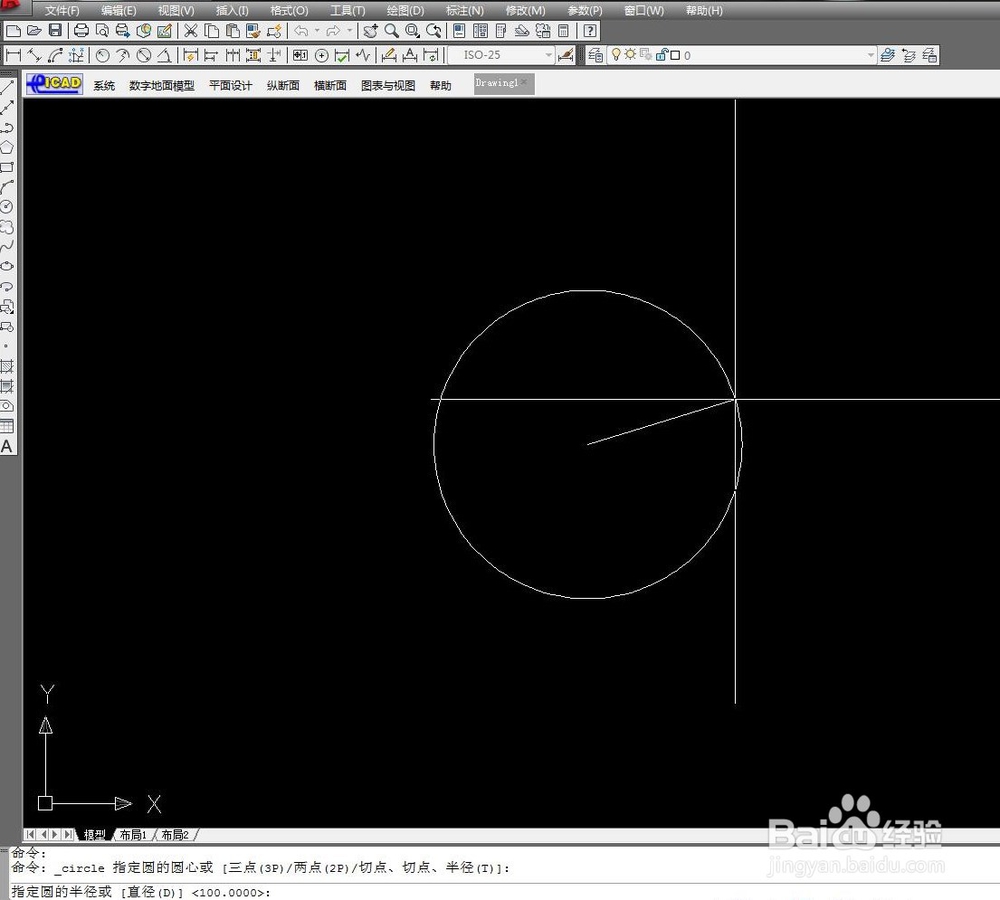Open the Layer States Manager icon
Screen dimensions: 1000x900
tap(930, 55)
